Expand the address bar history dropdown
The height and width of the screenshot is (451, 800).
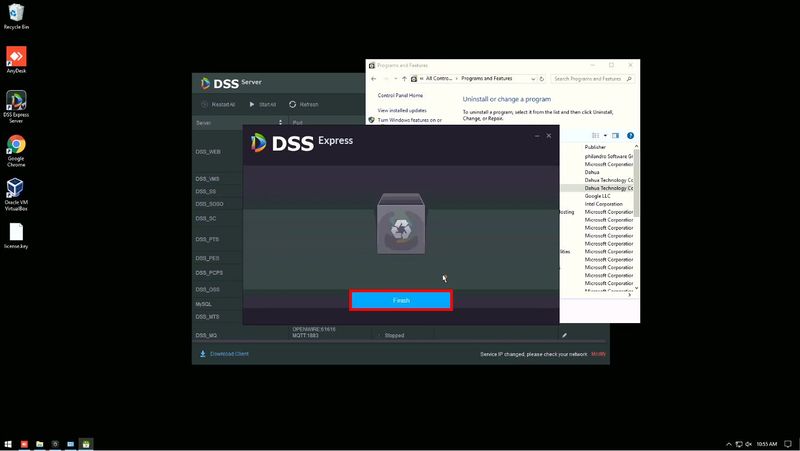[533, 79]
